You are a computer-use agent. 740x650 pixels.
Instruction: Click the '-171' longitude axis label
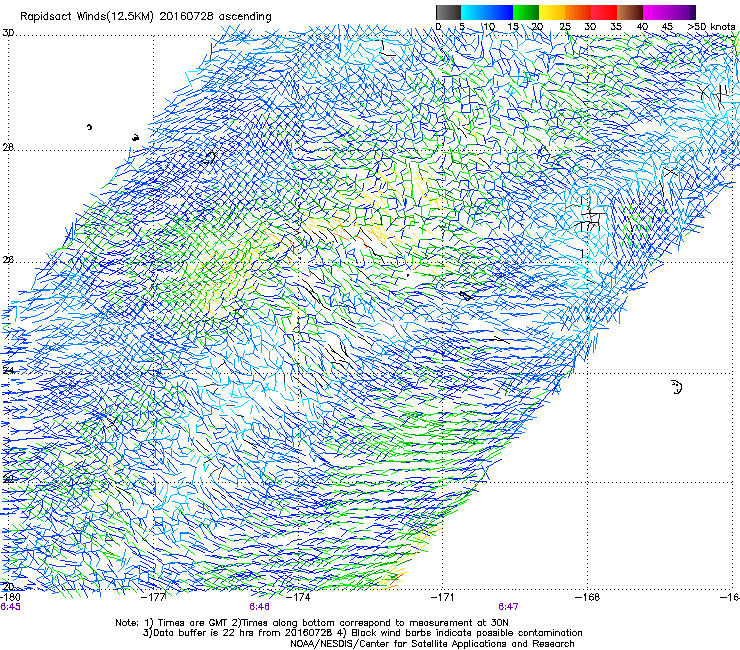pyautogui.click(x=443, y=597)
